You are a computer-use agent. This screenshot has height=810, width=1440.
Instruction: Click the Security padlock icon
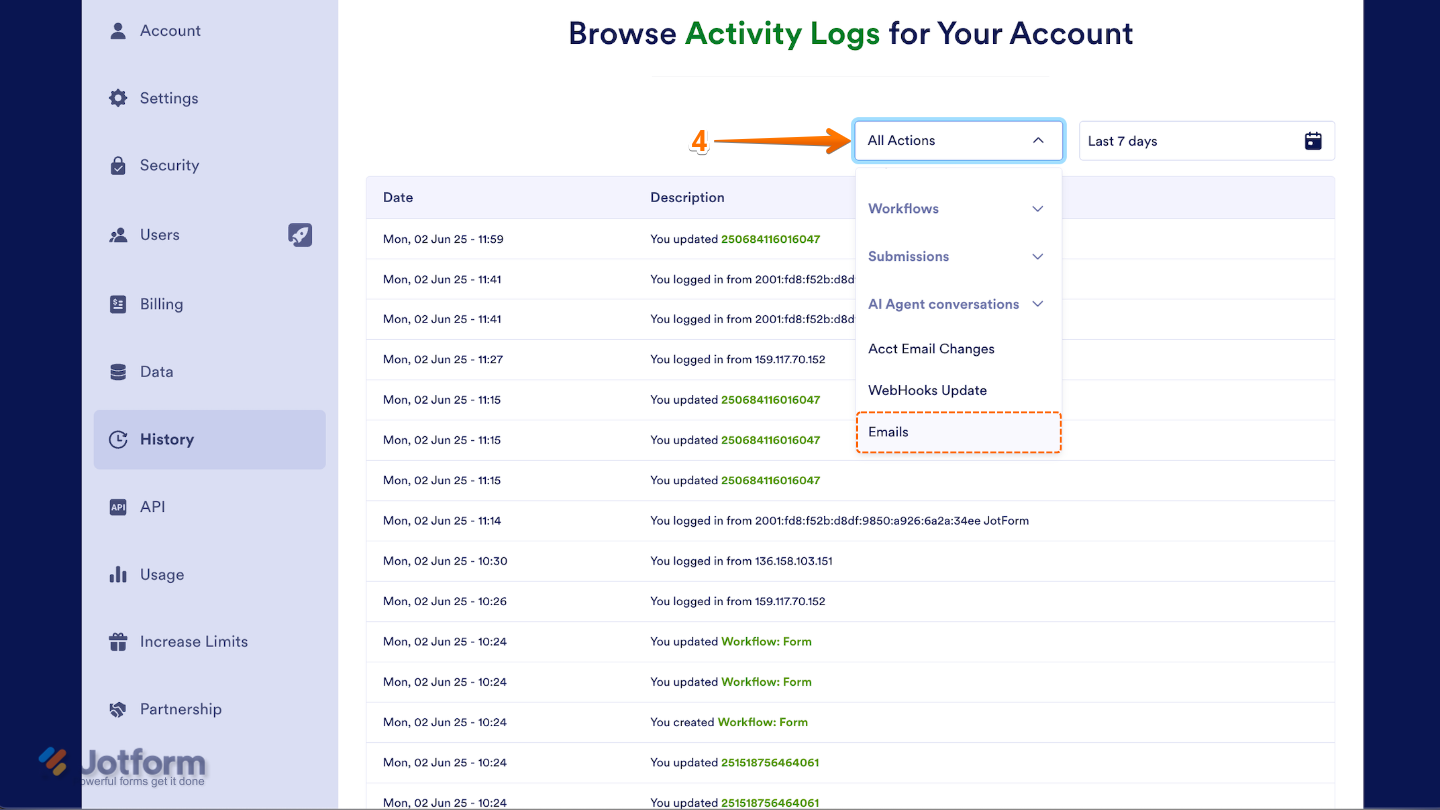(x=119, y=165)
